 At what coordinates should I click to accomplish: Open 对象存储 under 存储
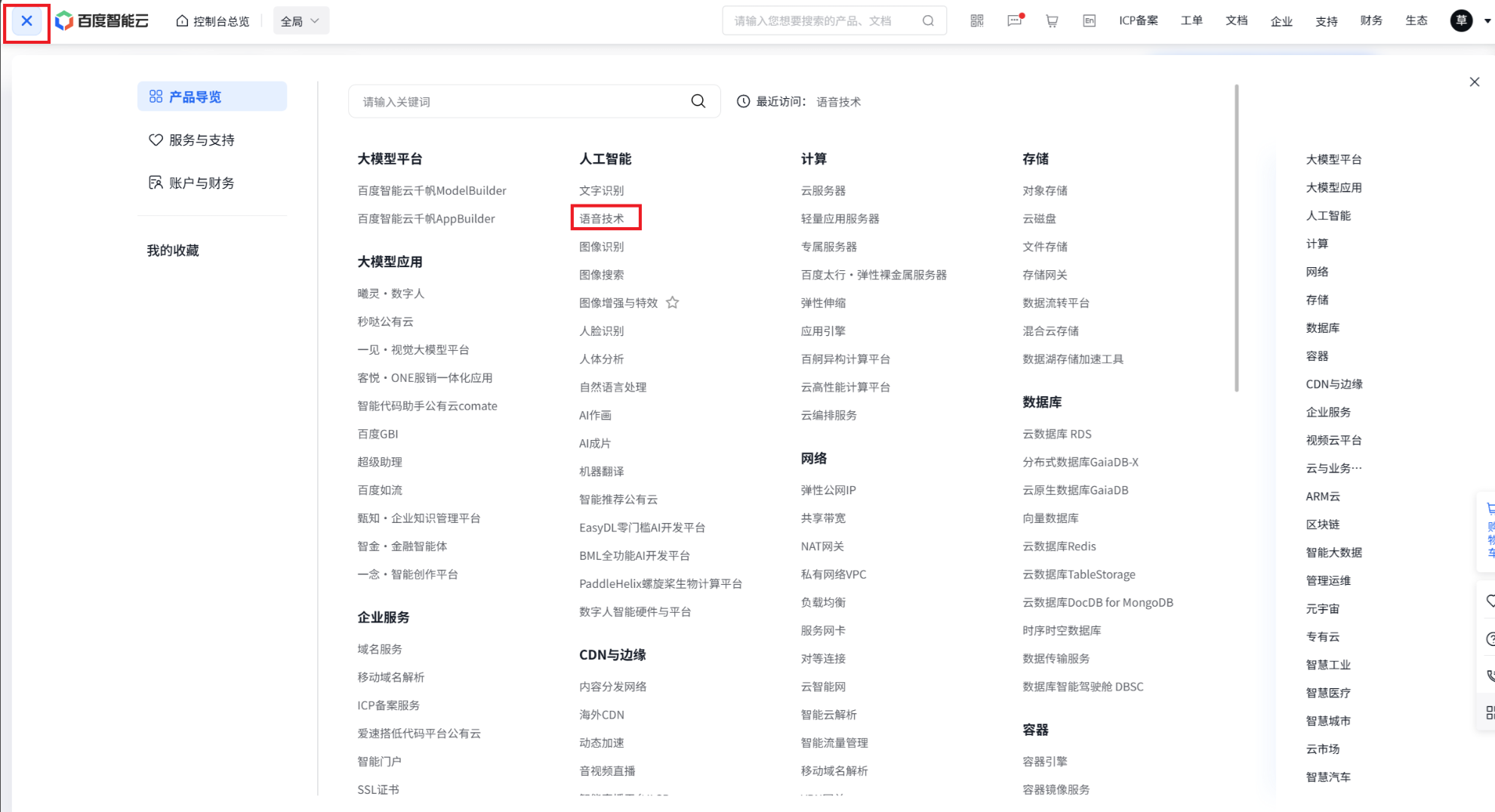[1045, 191]
